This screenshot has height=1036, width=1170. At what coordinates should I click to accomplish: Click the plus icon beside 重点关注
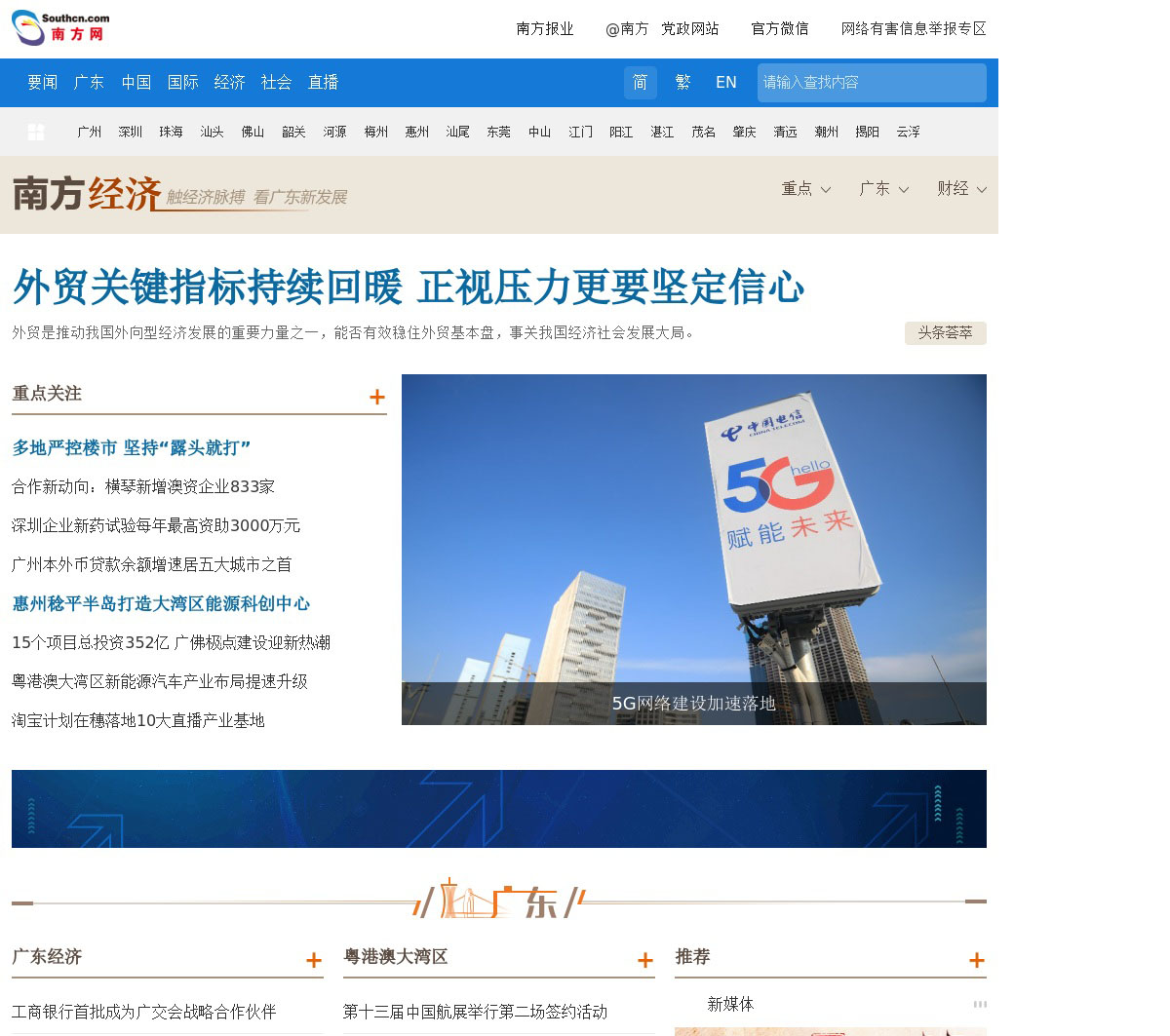click(x=377, y=397)
